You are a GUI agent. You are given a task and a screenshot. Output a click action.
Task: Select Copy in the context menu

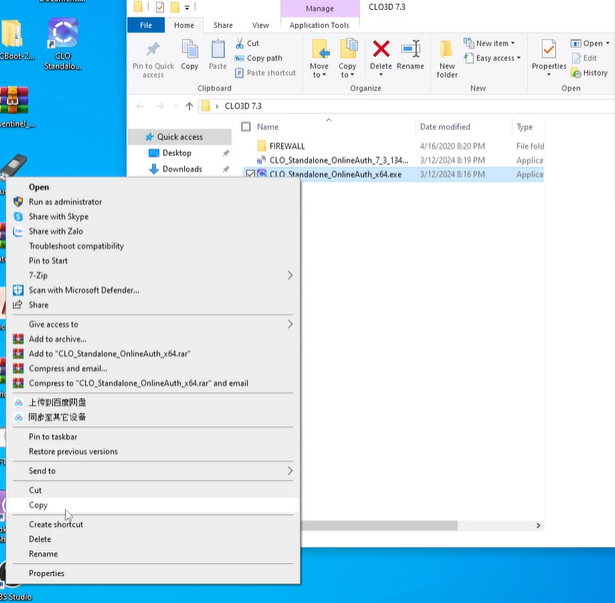(38, 505)
